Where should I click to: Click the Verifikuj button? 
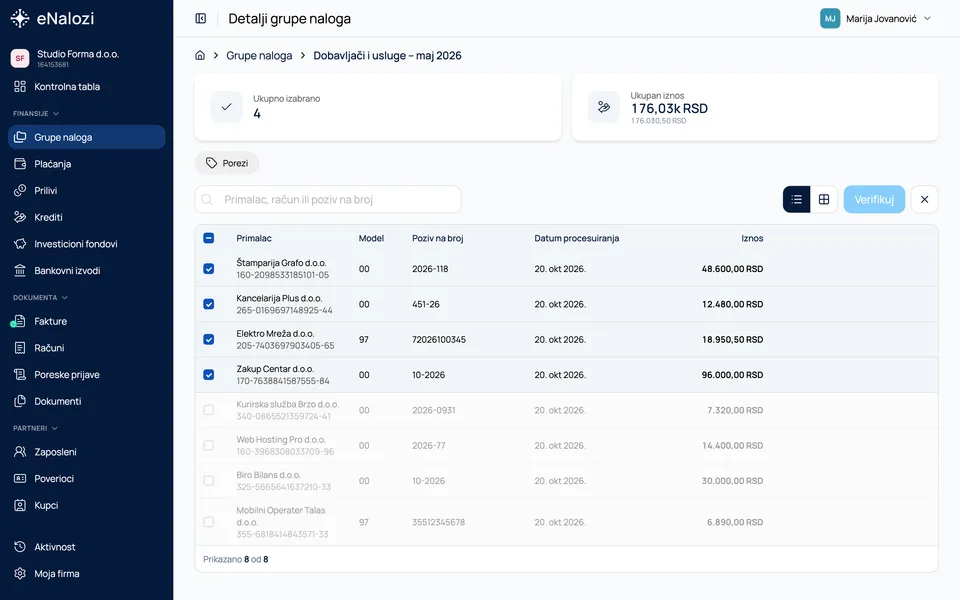(874, 200)
